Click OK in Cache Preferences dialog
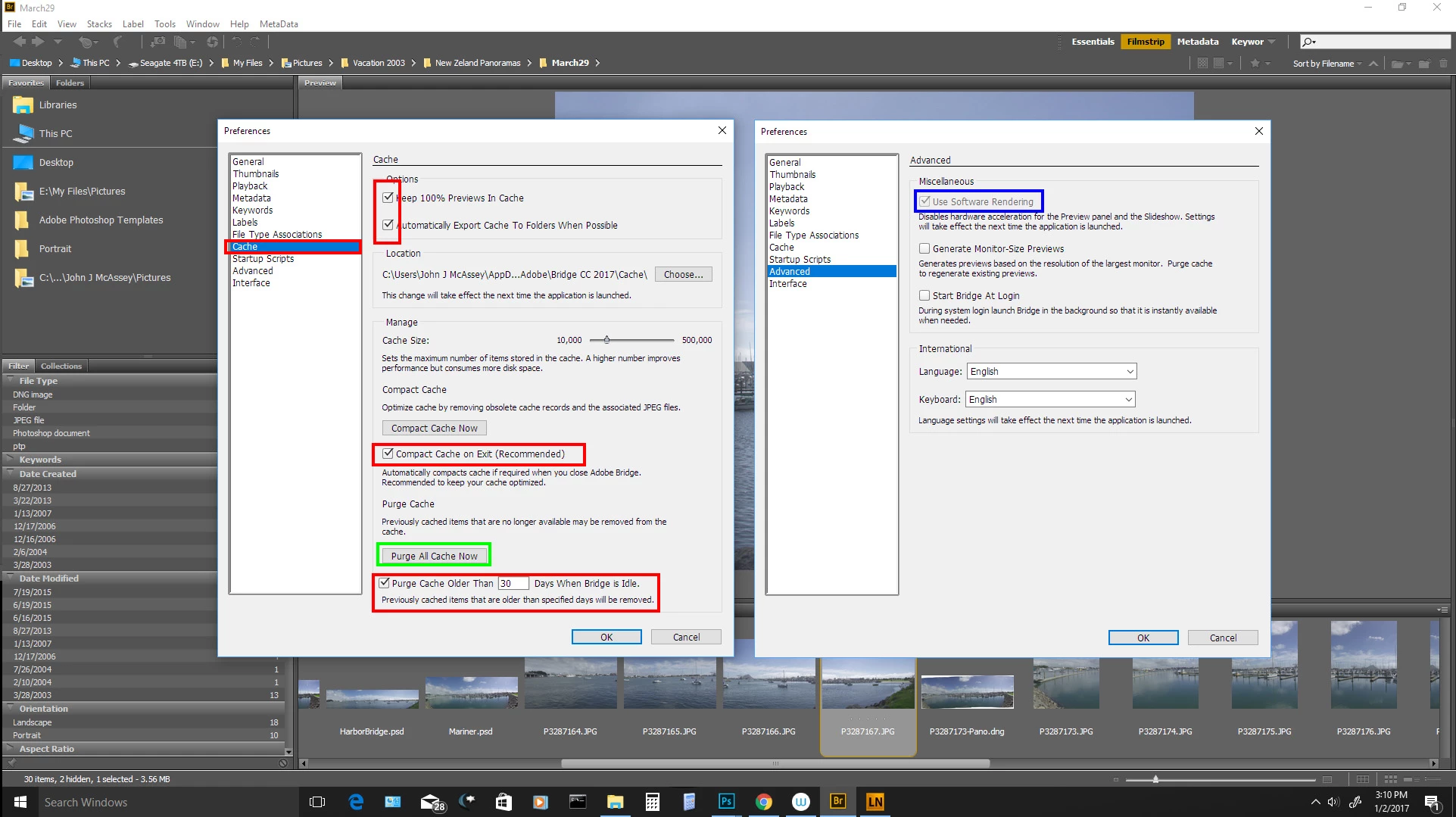Screen dimensions: 1456x817 pos(606,637)
